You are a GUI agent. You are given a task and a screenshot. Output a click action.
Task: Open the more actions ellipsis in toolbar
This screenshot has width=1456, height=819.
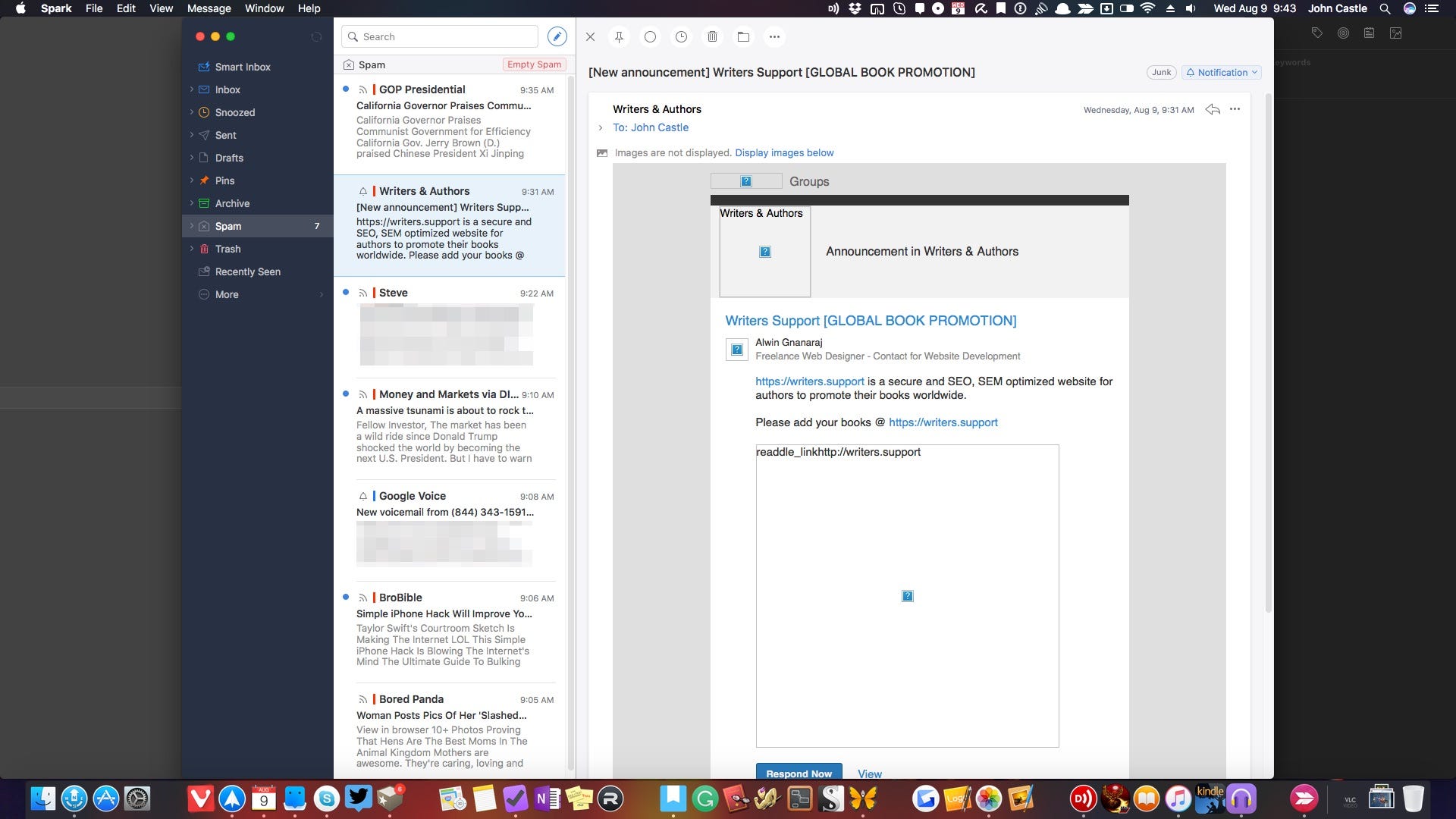tap(774, 36)
